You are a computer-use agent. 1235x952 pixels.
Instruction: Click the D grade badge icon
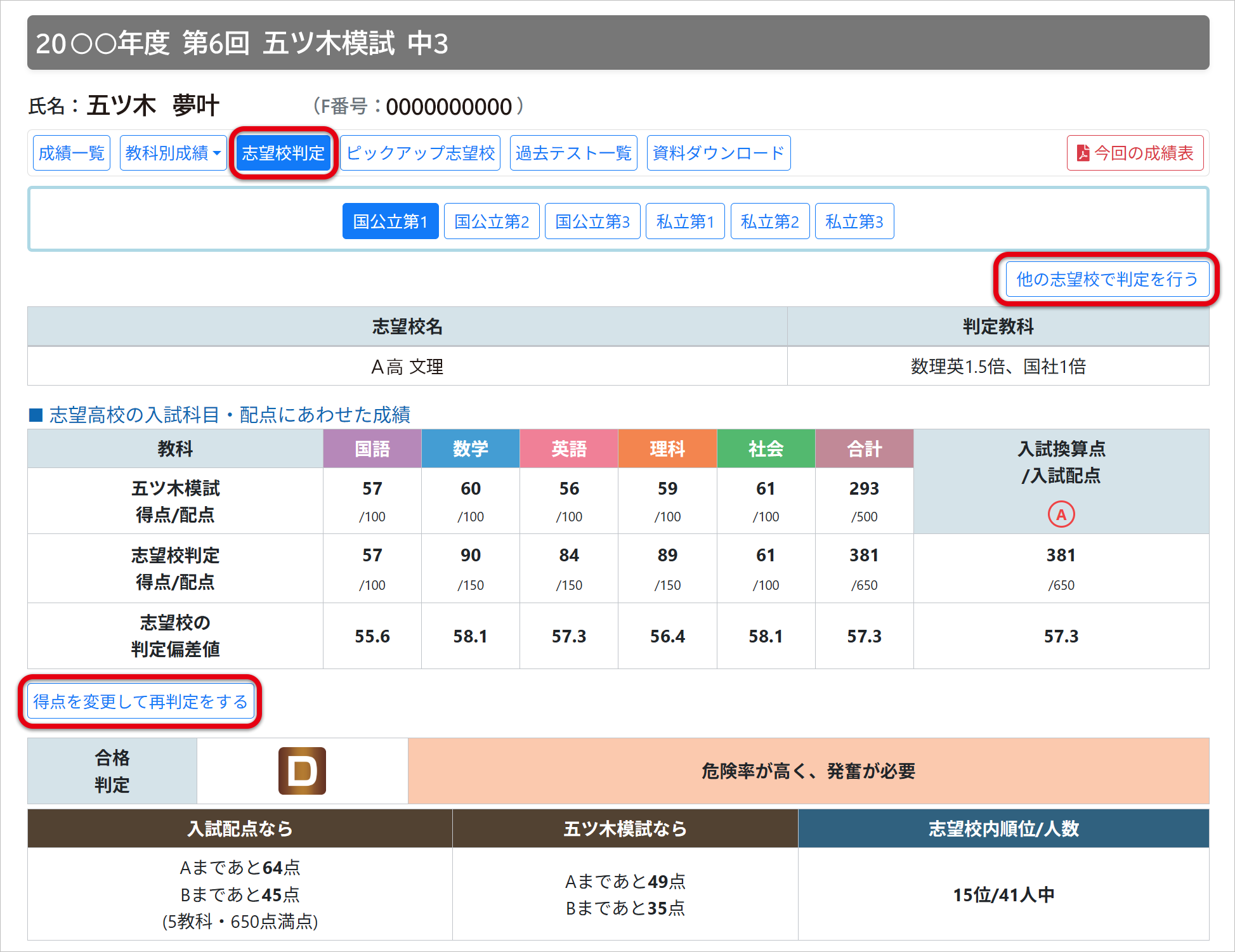(302, 771)
